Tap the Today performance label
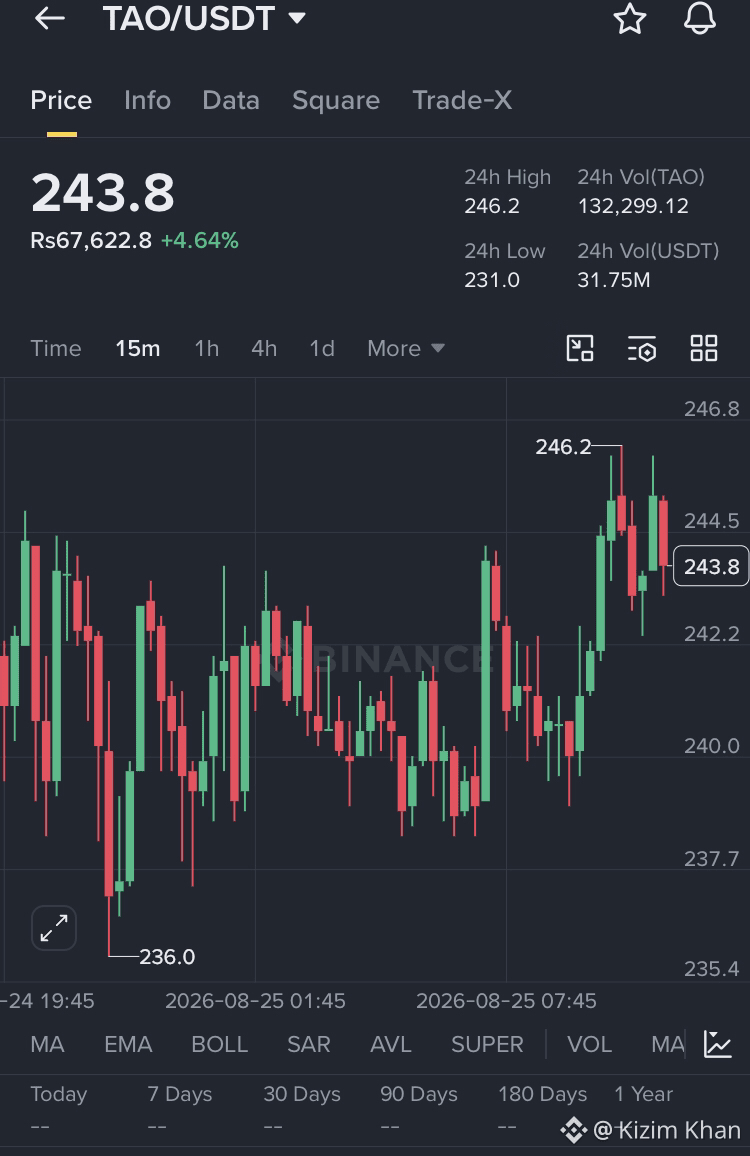The image size is (750, 1156). (59, 1094)
